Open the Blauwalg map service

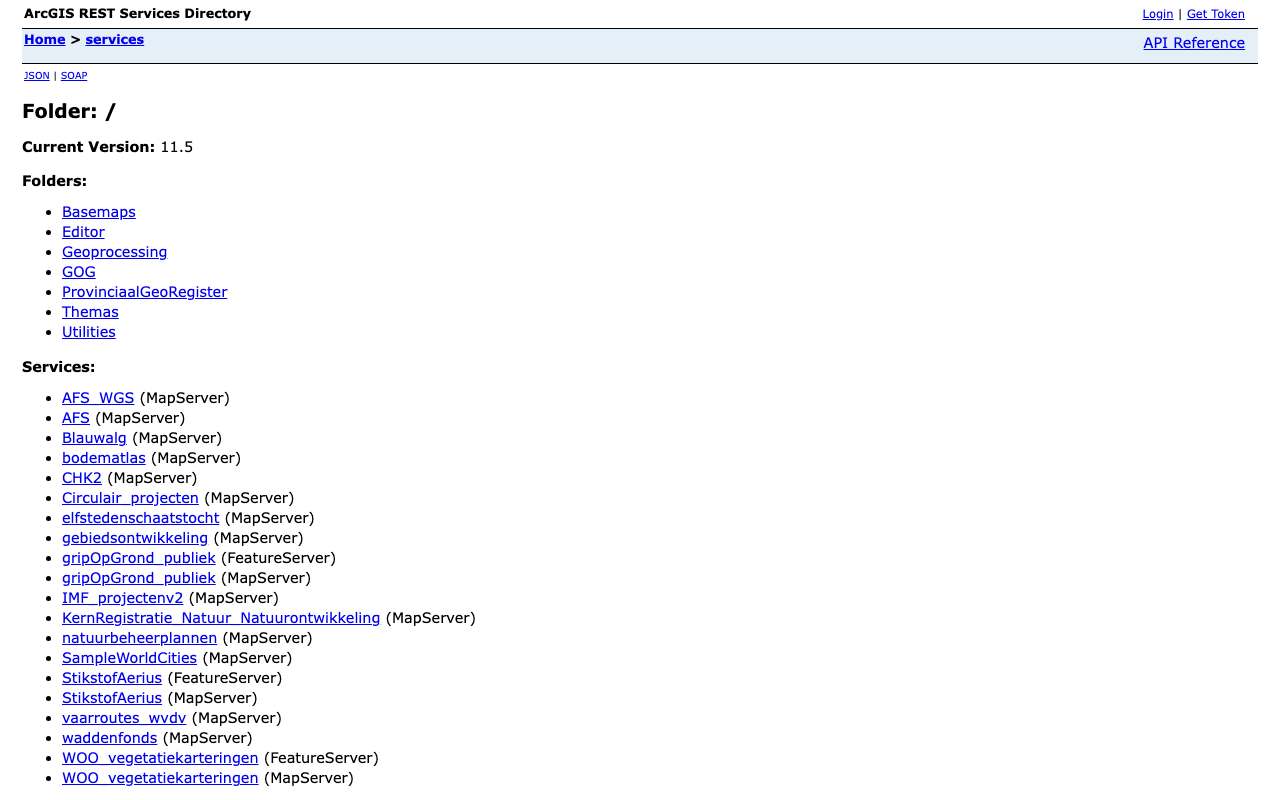click(x=94, y=438)
